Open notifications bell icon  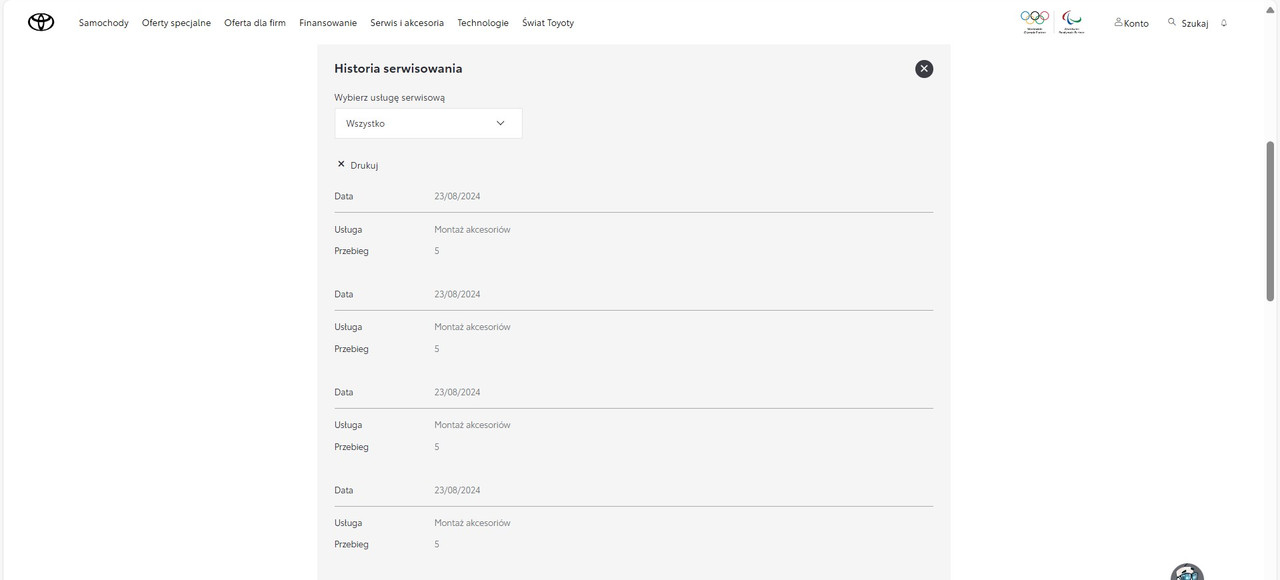pyautogui.click(x=1224, y=23)
